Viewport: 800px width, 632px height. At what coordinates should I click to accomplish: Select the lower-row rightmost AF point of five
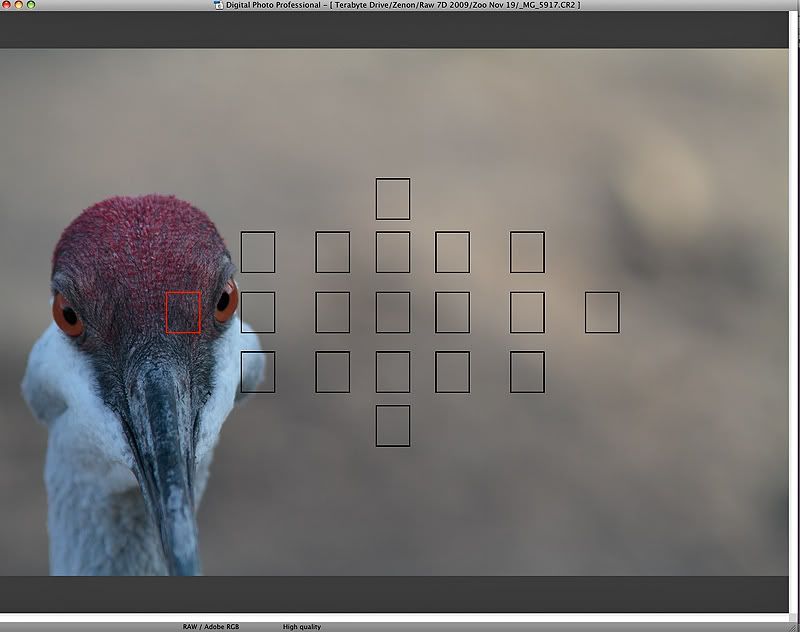pyautogui.click(x=527, y=372)
